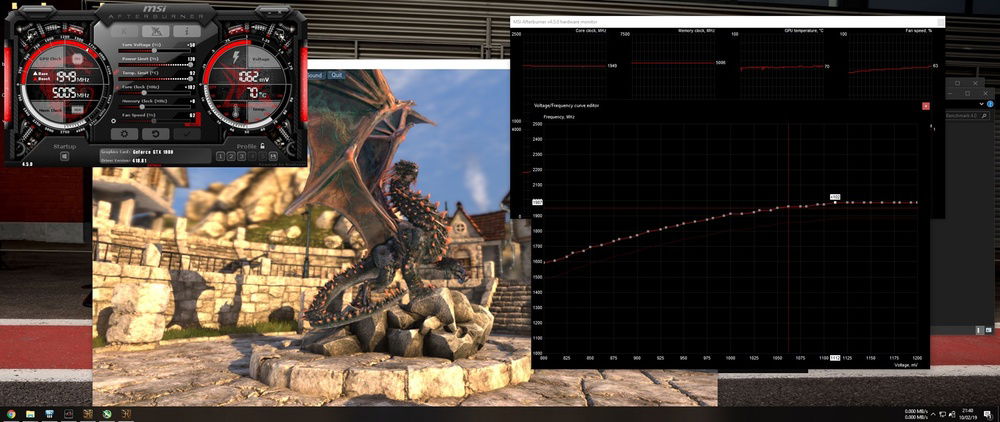This screenshot has height=422, width=1000.
Task: Open the notification center in the taskbar
Action: point(989,413)
